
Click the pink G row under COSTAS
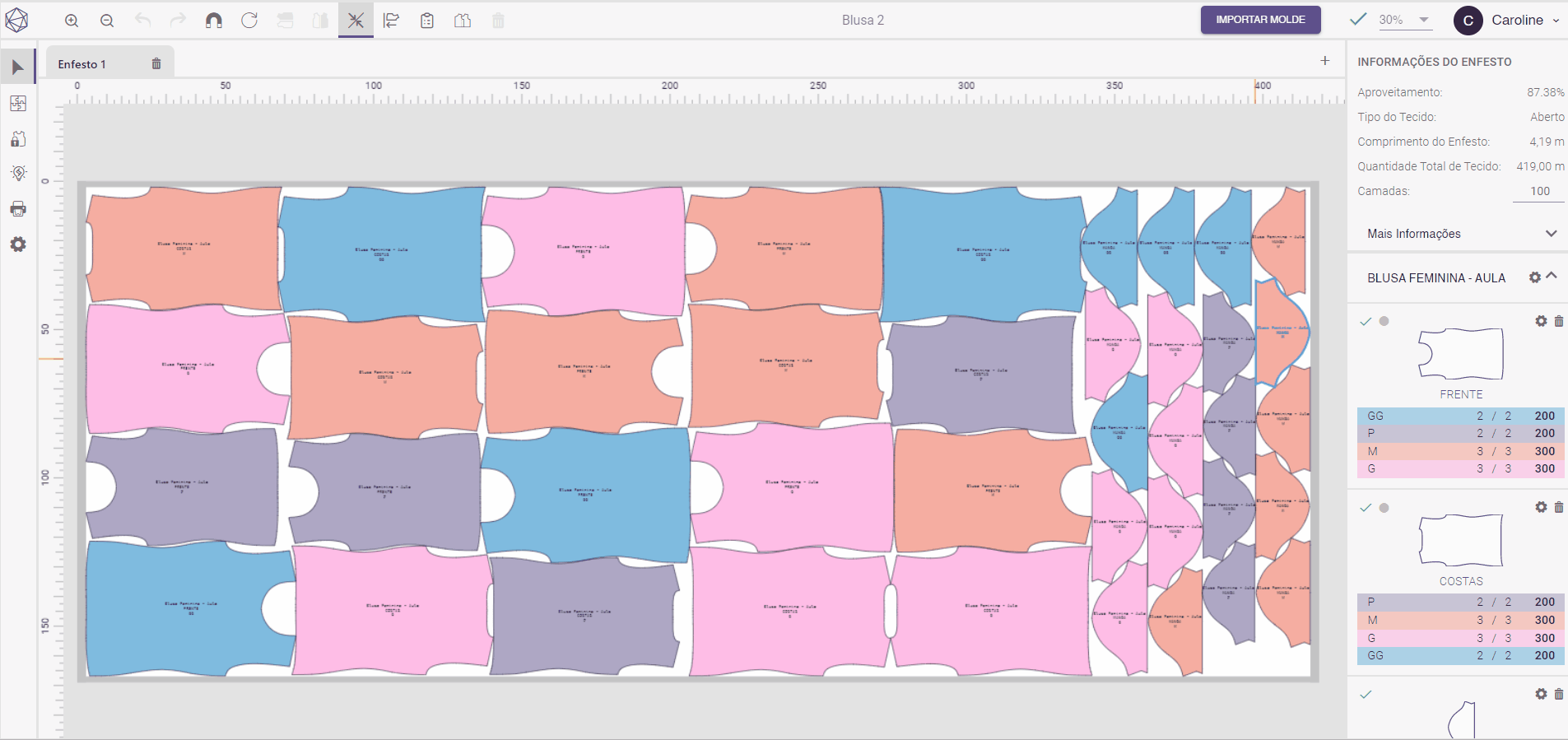click(x=1460, y=638)
